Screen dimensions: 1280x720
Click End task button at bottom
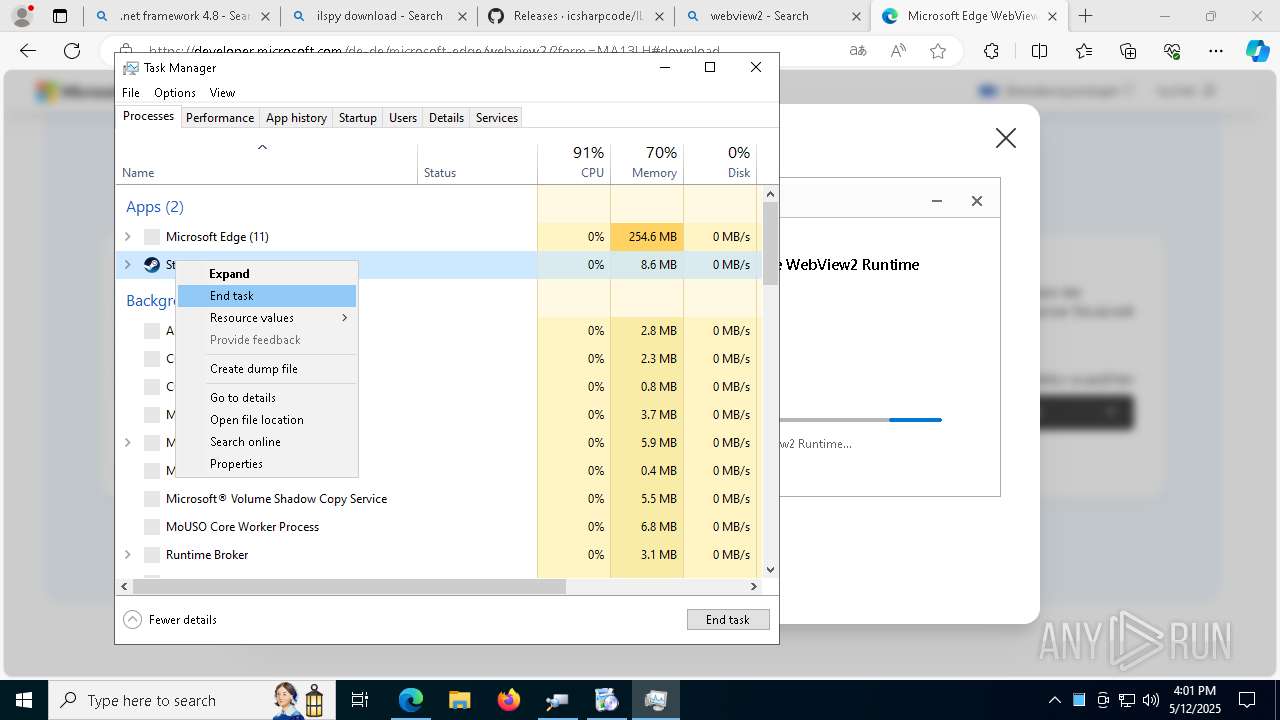728,620
